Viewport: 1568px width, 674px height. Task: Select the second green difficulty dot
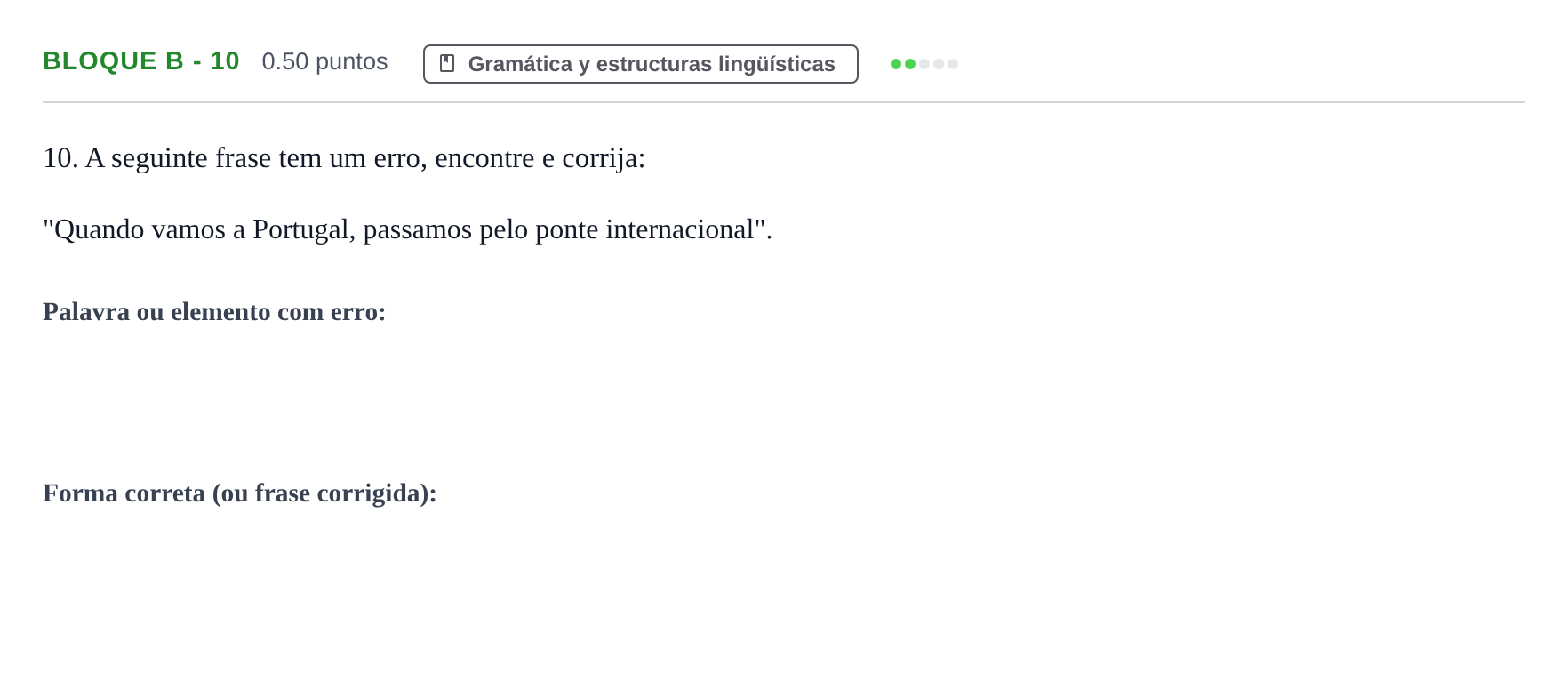910,64
